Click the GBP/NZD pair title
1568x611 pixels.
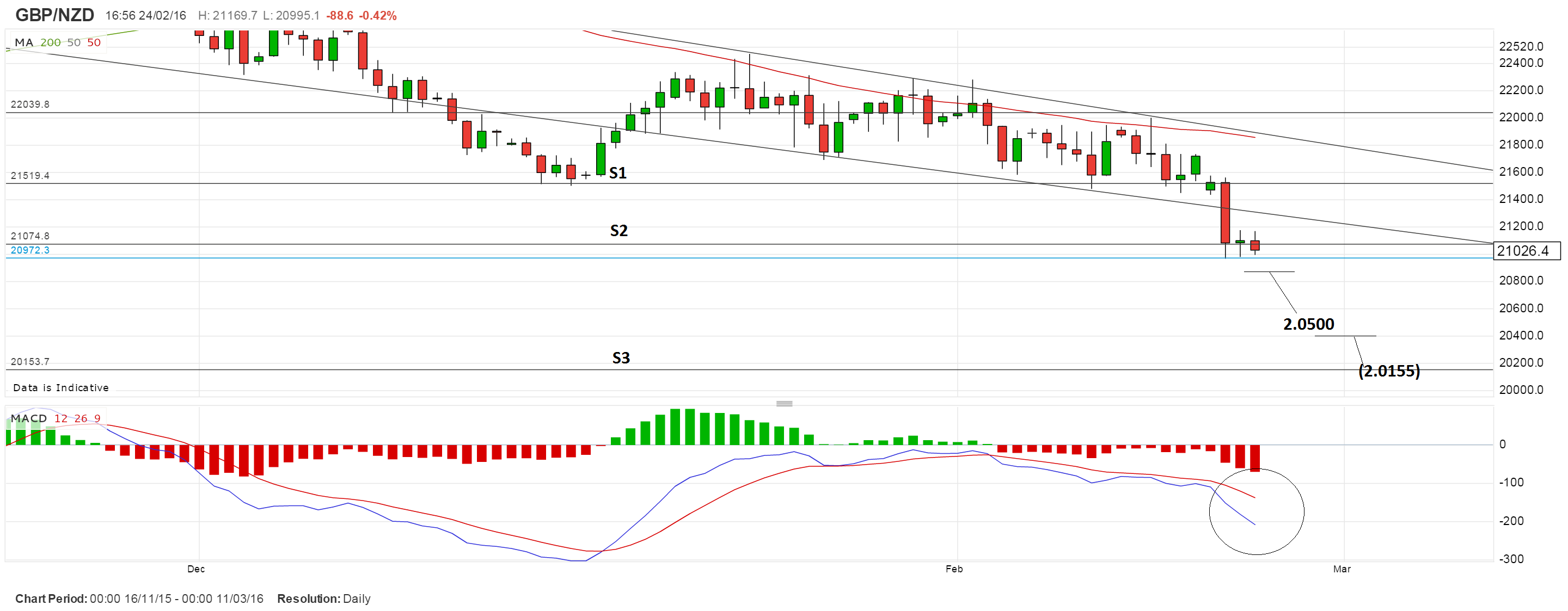pyautogui.click(x=54, y=15)
